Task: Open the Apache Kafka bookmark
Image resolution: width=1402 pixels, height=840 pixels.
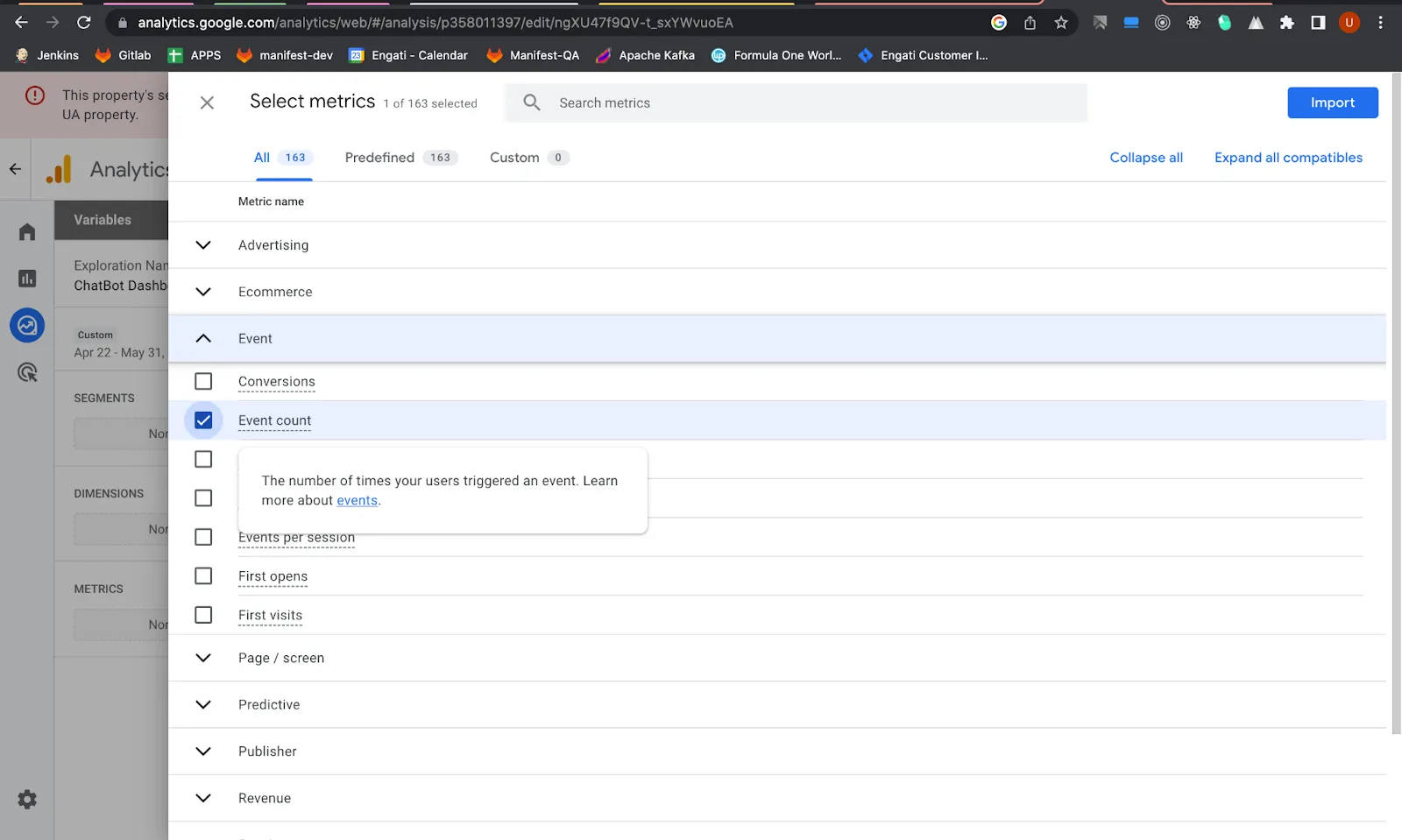Action: (645, 55)
